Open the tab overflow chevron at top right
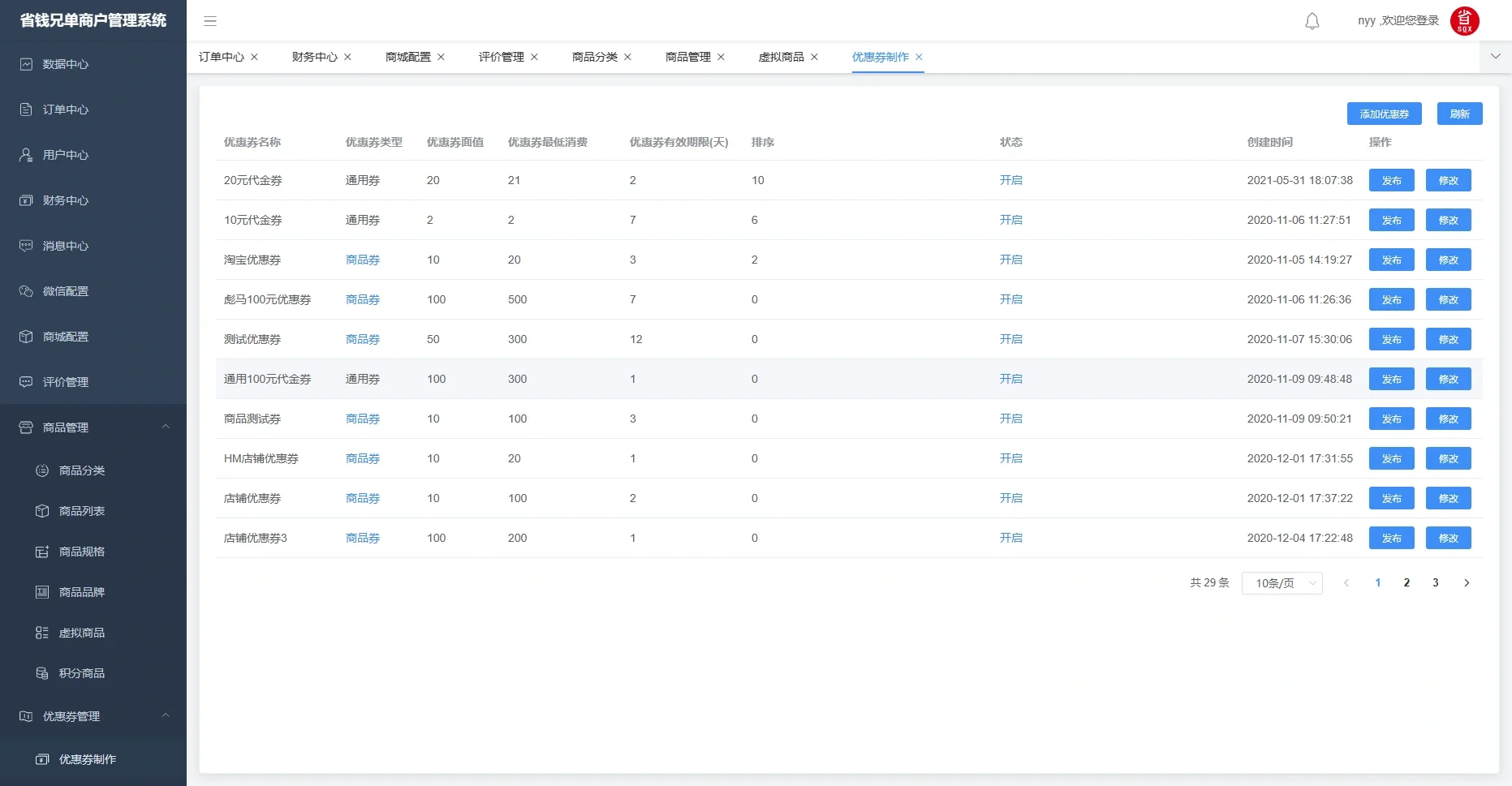Image resolution: width=1512 pixels, height=786 pixels. (x=1495, y=57)
